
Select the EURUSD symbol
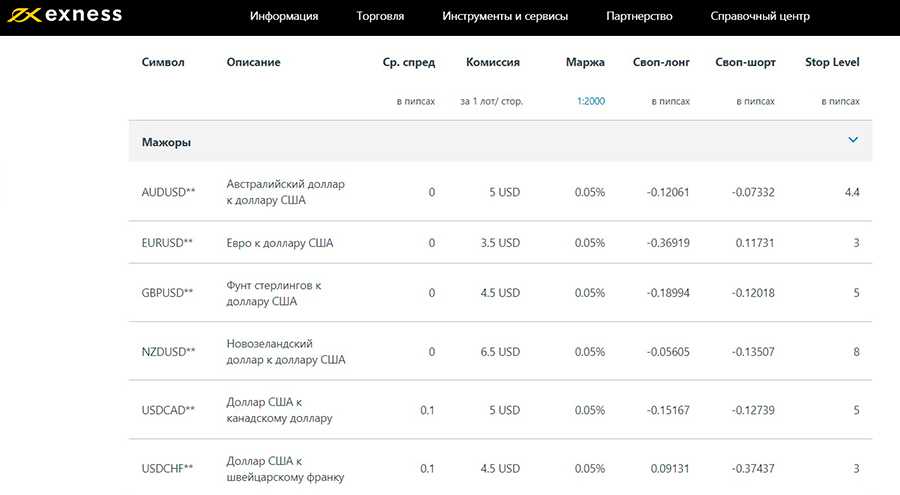(168, 243)
